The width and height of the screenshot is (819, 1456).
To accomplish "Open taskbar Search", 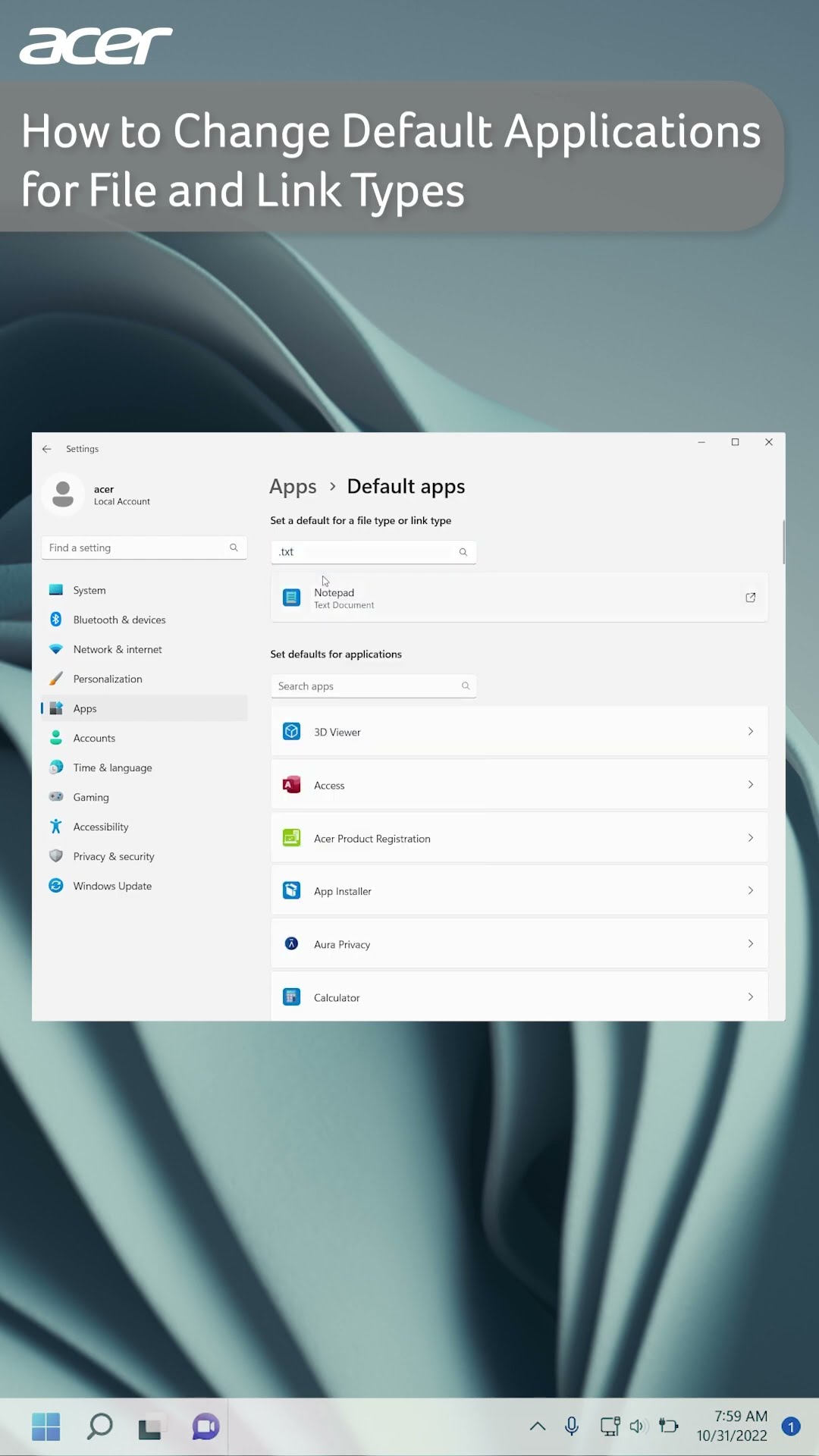I will tap(99, 1427).
